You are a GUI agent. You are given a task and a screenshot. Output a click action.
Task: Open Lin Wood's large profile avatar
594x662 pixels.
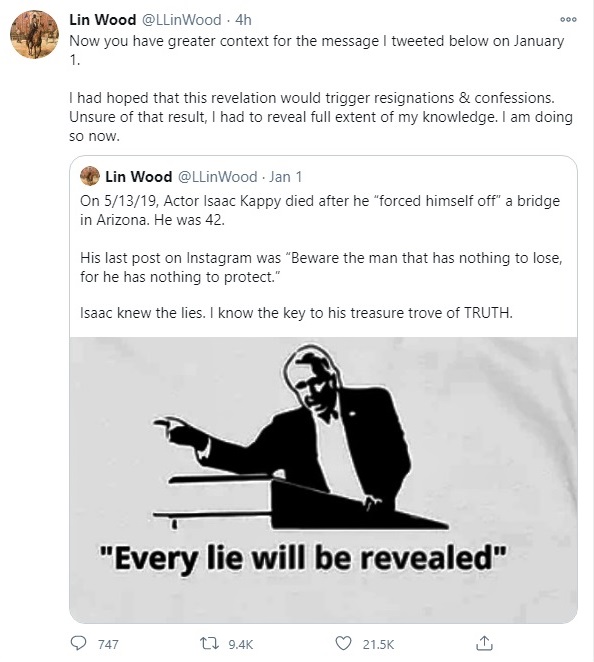pos(35,34)
